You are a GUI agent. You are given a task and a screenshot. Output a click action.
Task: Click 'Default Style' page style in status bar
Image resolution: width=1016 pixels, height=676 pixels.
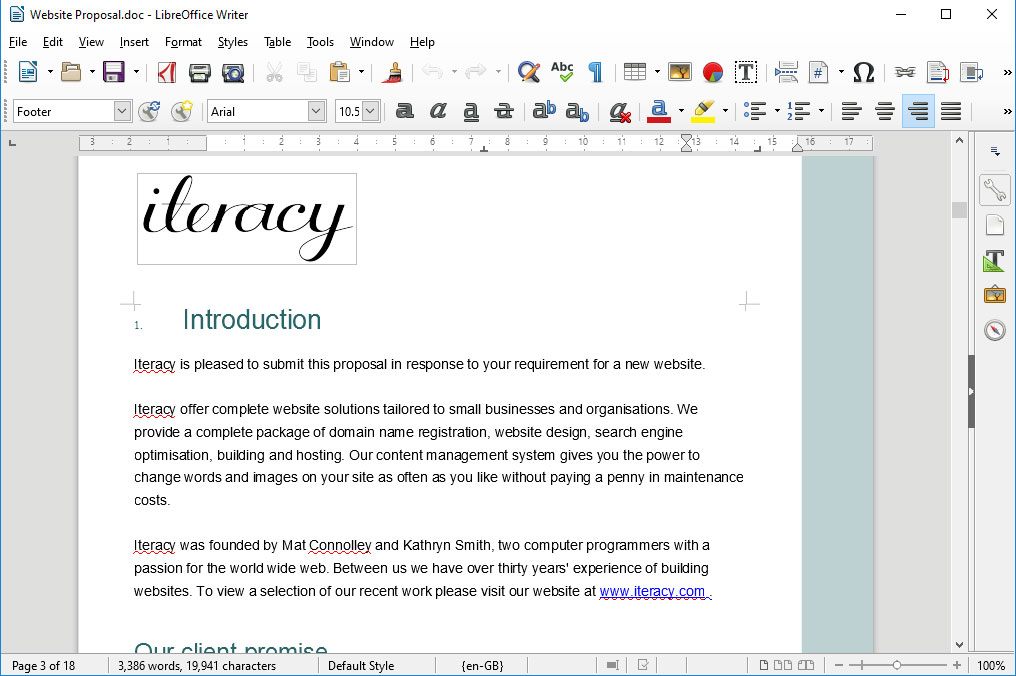(x=361, y=666)
